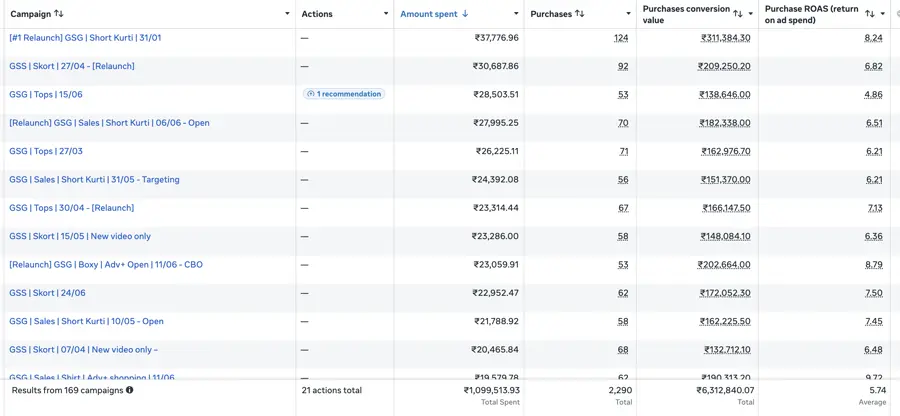Click the conversion value ₹166,147.50

pyautogui.click(x=726, y=208)
